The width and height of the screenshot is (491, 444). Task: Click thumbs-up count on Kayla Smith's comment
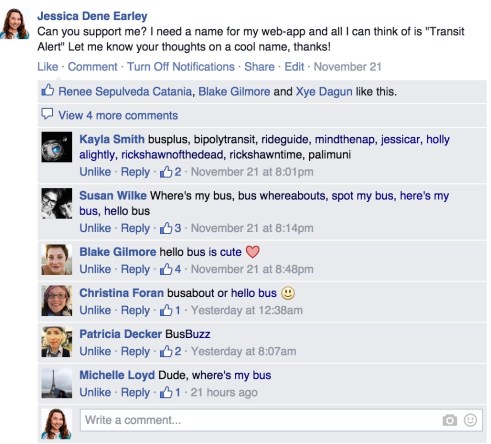(x=170, y=172)
